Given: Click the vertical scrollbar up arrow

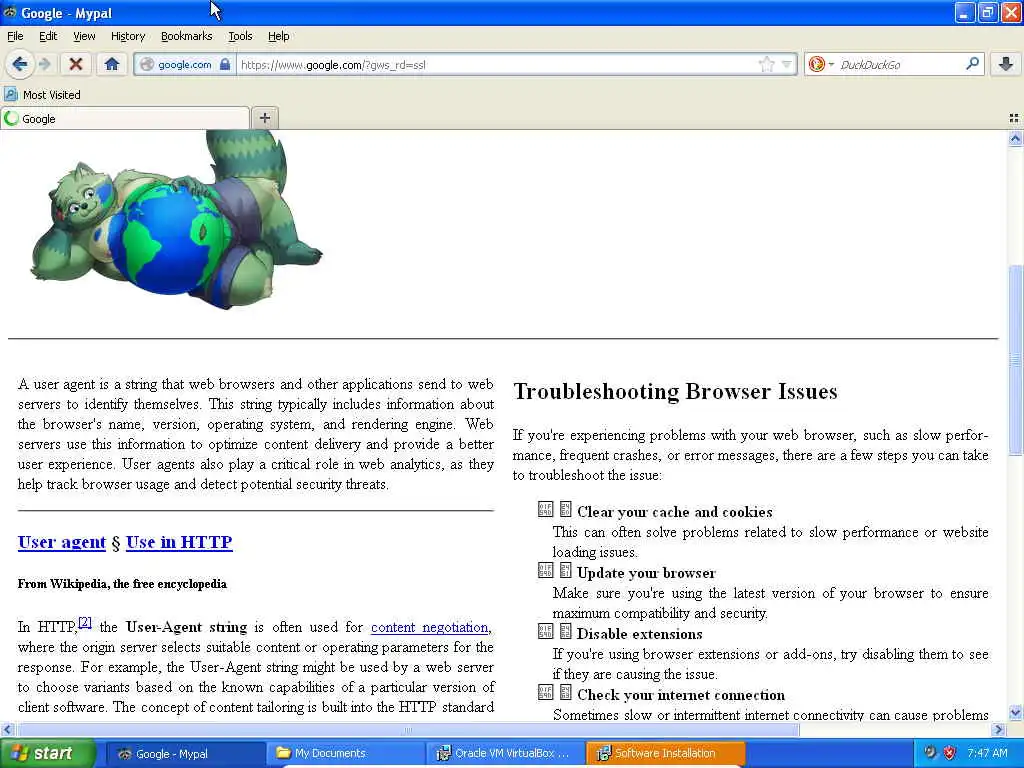Looking at the screenshot, I should (1015, 138).
